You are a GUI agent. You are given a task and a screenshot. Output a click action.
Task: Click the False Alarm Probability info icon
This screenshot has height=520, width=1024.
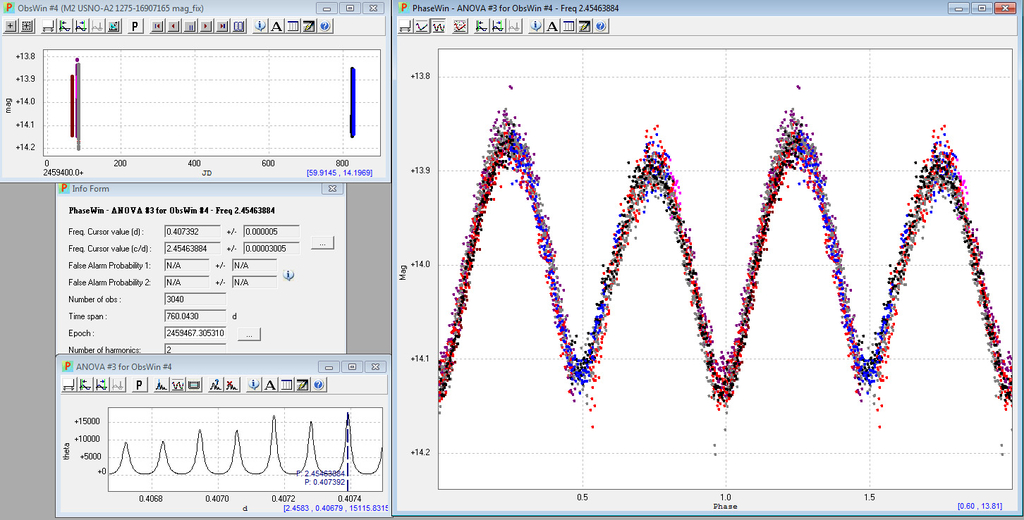288,275
